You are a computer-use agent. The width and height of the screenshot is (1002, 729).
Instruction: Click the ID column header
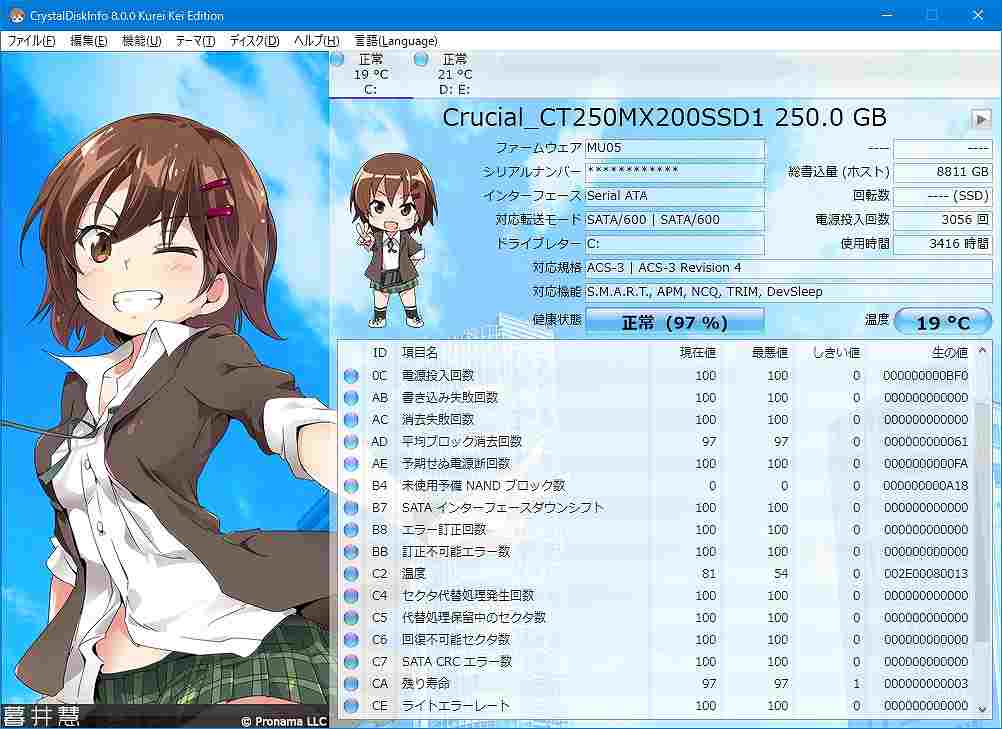tap(380, 353)
